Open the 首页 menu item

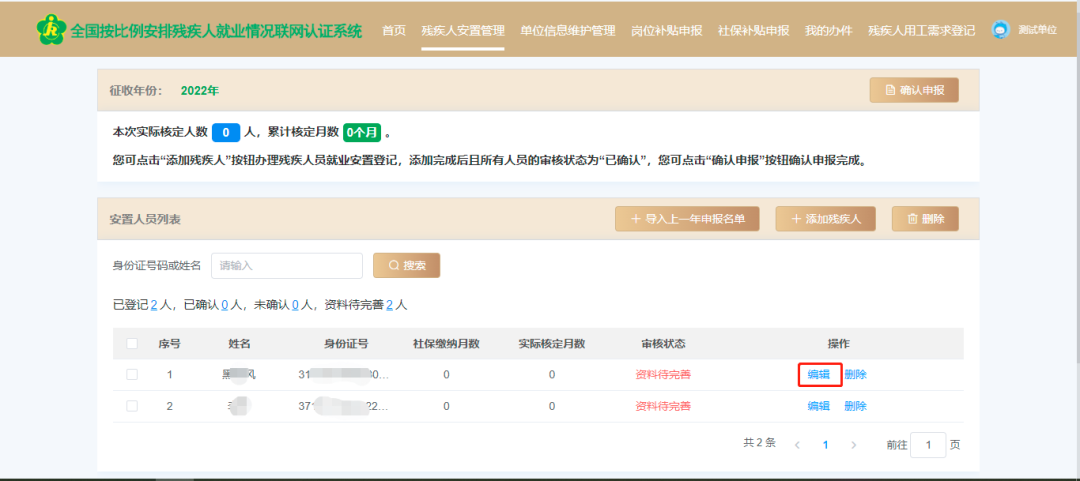394,31
